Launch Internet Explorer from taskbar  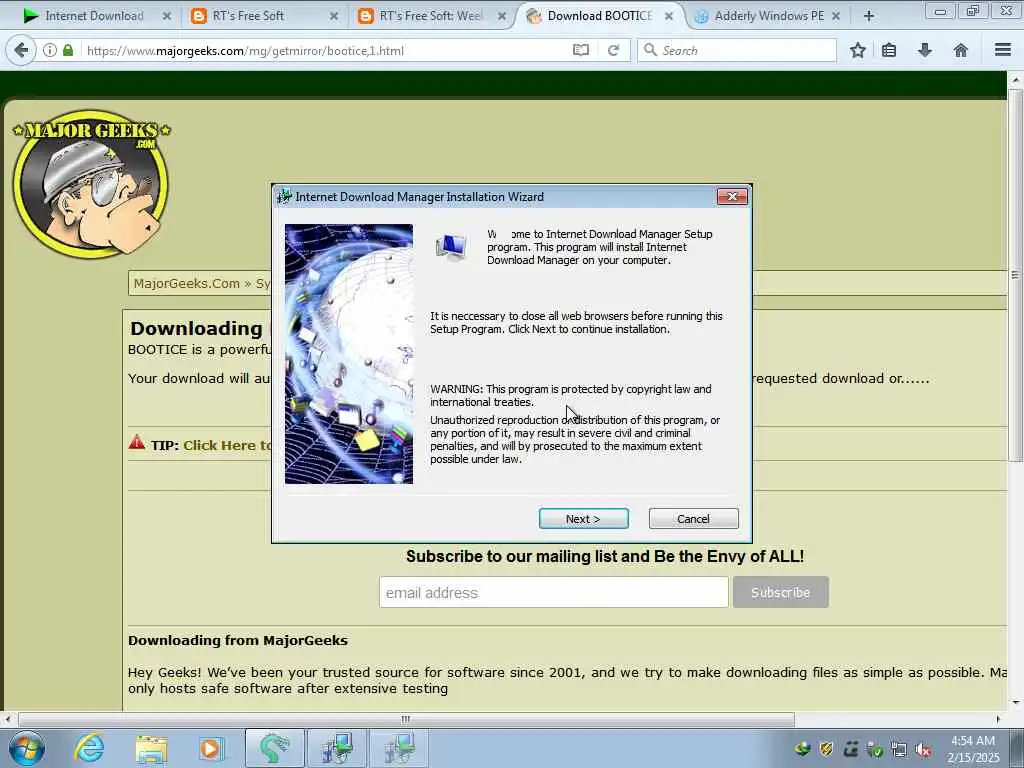pos(89,748)
